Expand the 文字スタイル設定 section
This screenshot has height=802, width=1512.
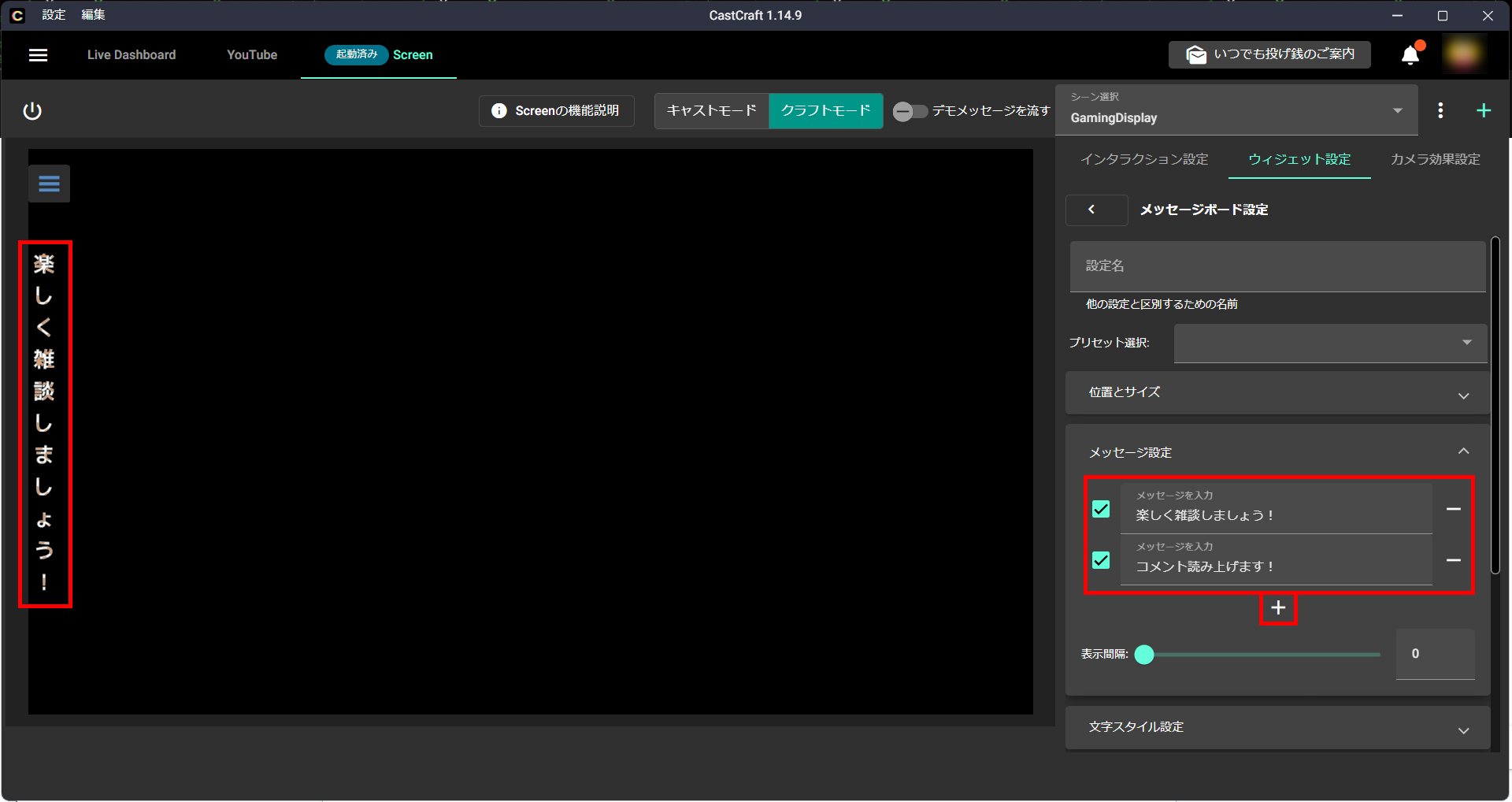(x=1277, y=727)
